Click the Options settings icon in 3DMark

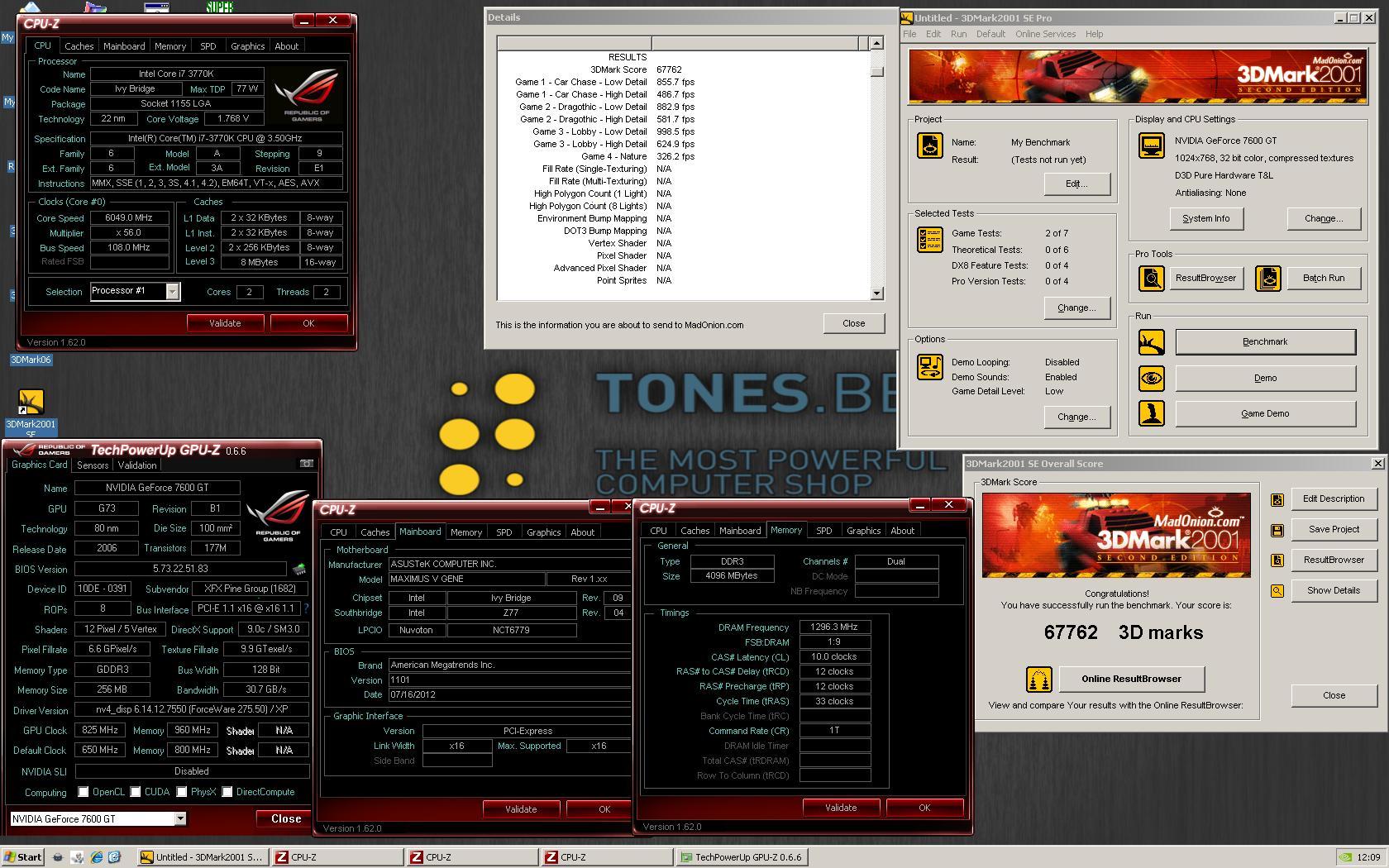point(930,367)
